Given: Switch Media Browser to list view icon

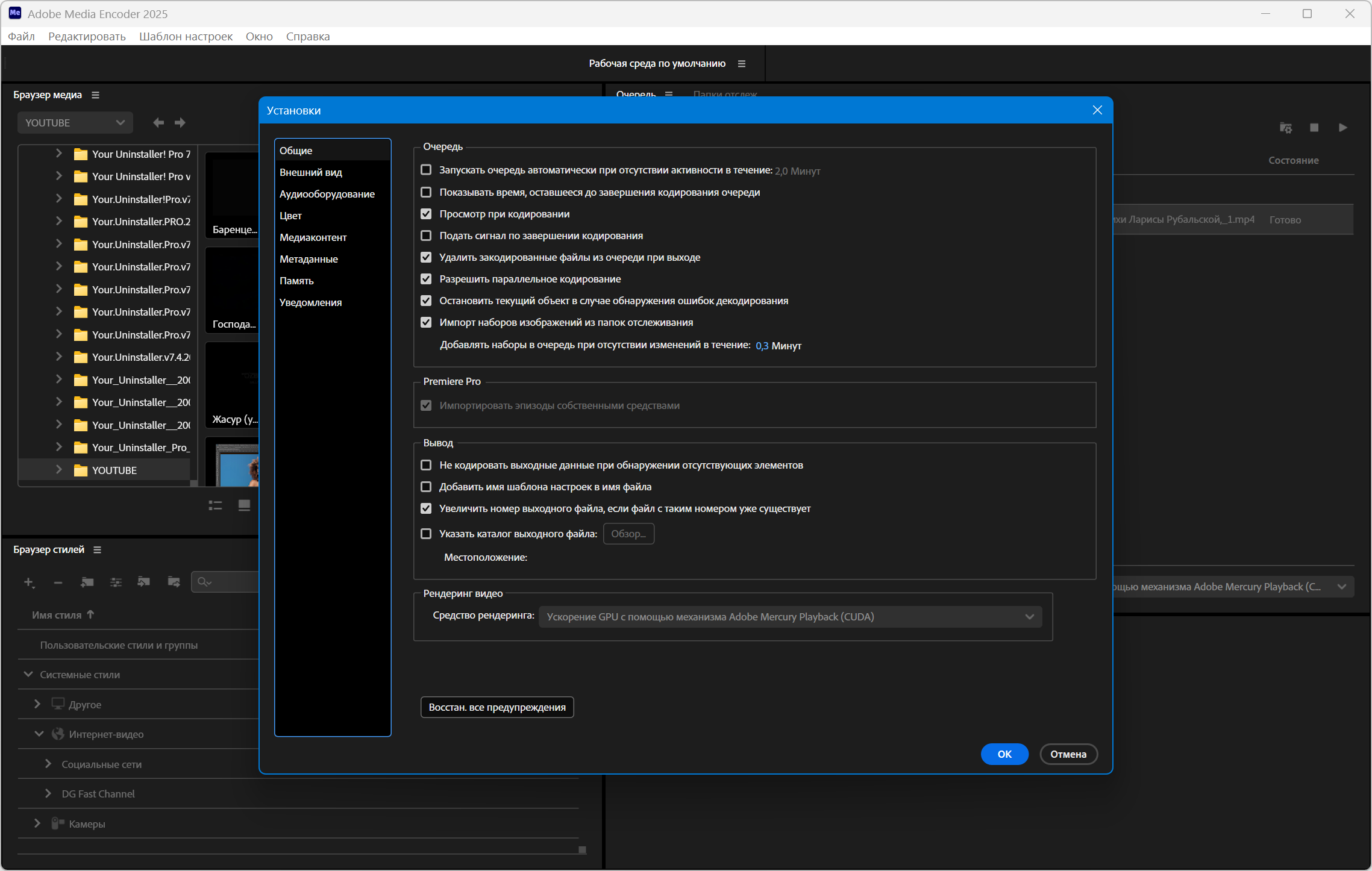Looking at the screenshot, I should pos(215,505).
